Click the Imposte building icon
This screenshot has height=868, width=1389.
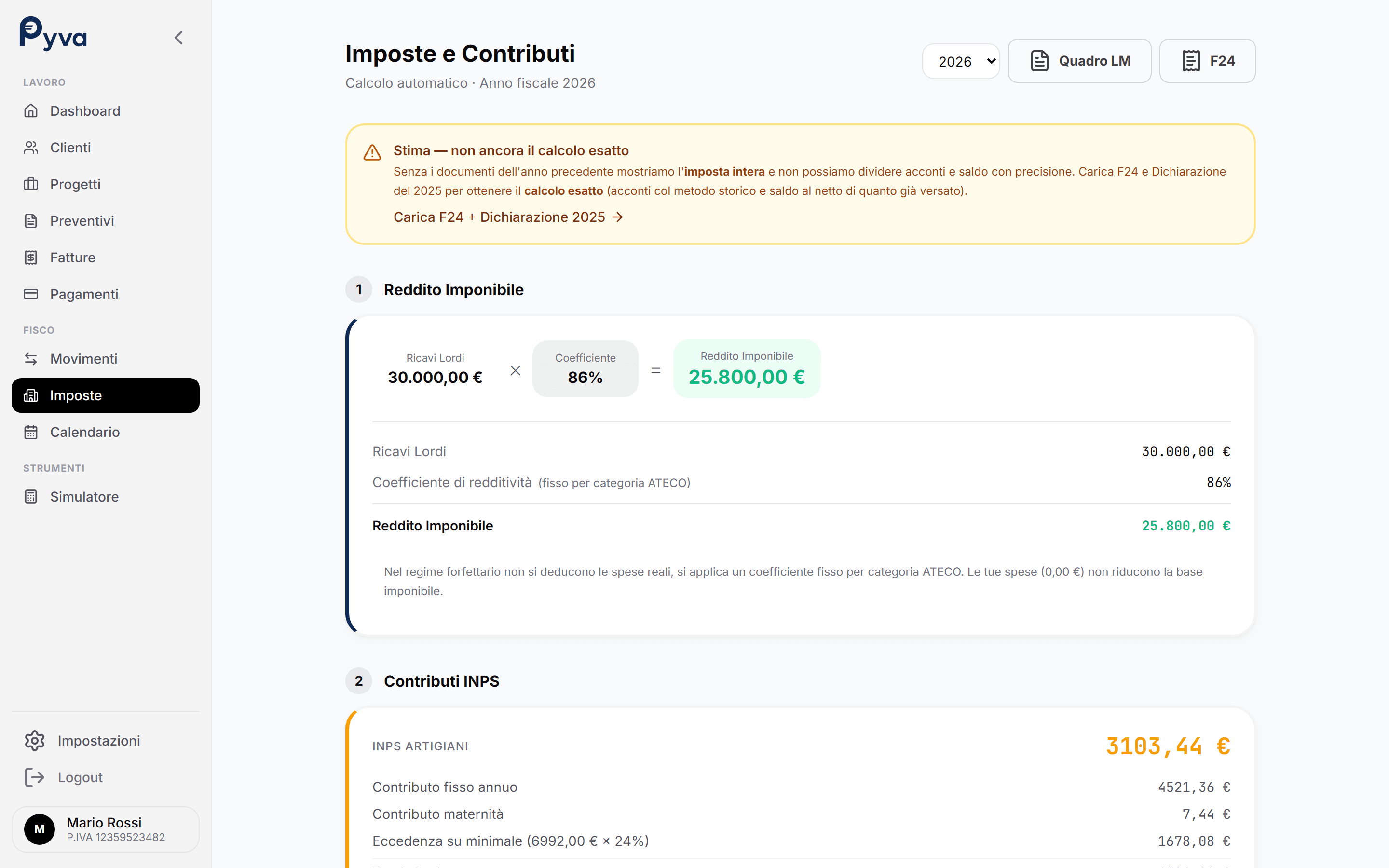[x=31, y=395]
